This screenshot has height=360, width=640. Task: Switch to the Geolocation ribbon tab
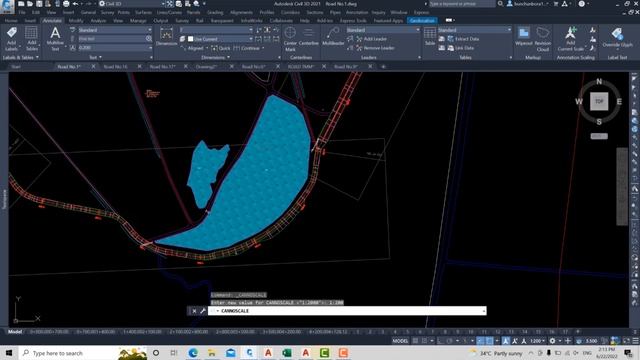coord(422,20)
